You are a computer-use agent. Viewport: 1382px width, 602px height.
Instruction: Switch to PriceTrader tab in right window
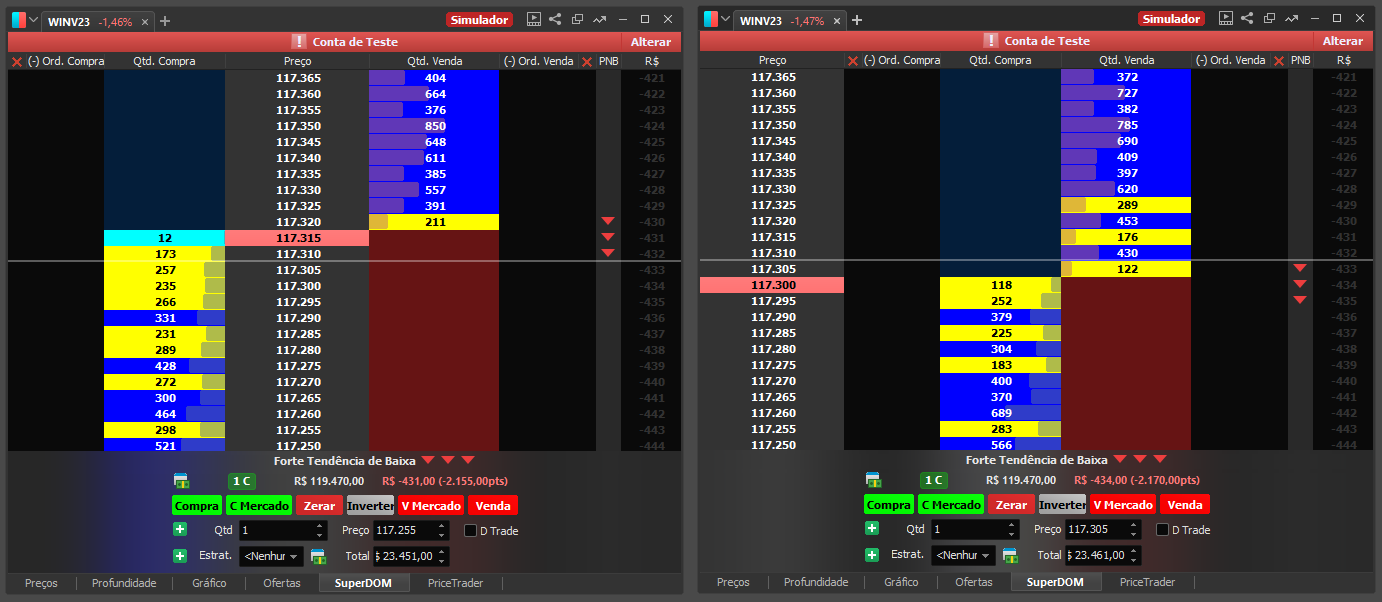pyautogui.click(x=1148, y=582)
